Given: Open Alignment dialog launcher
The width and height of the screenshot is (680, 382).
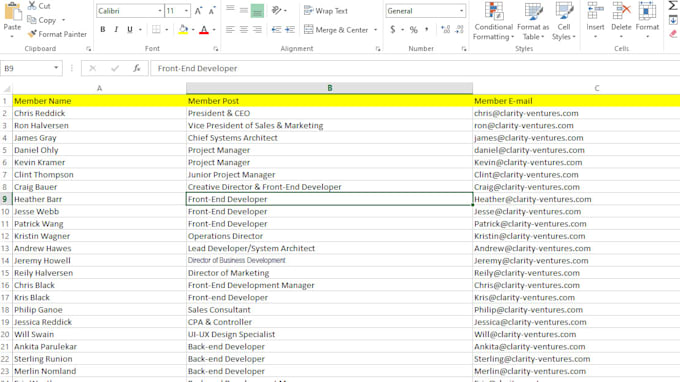Looking at the screenshot, I should [x=378, y=49].
